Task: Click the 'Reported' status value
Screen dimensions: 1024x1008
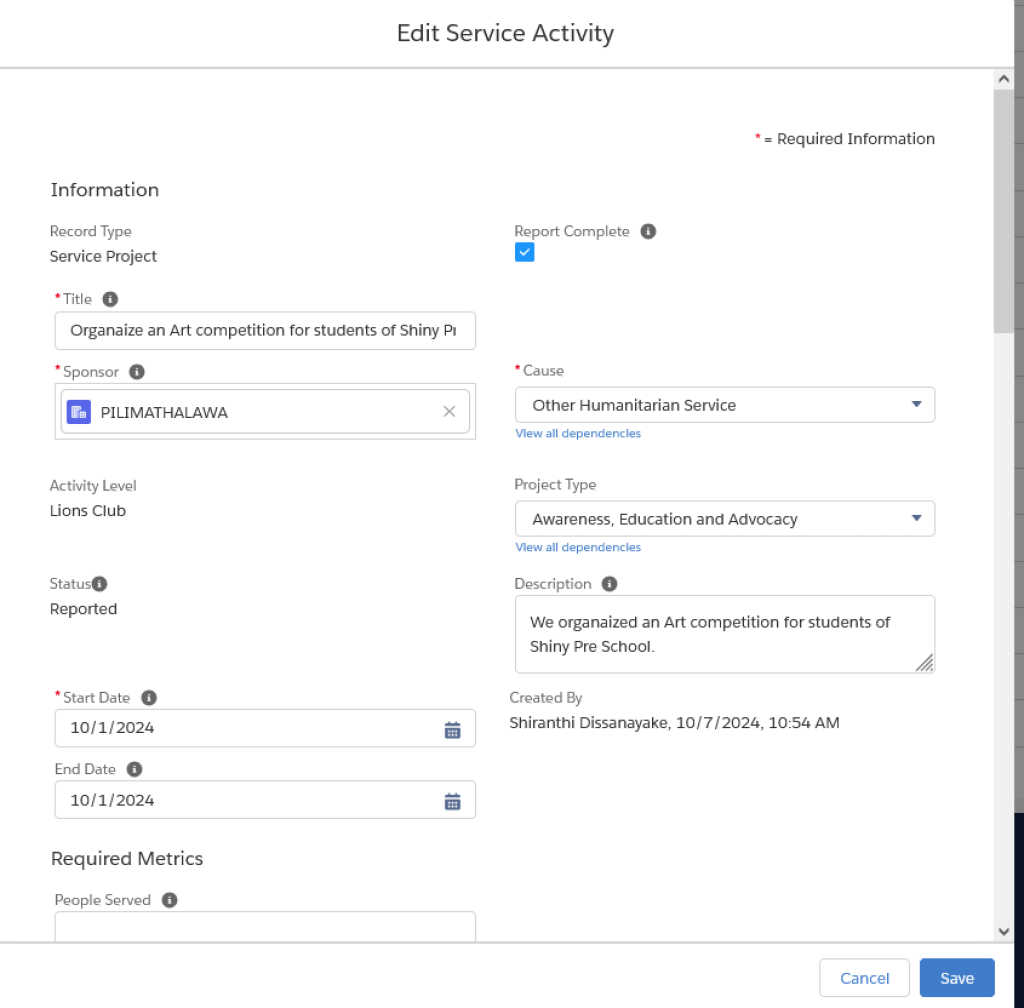Action: click(84, 608)
